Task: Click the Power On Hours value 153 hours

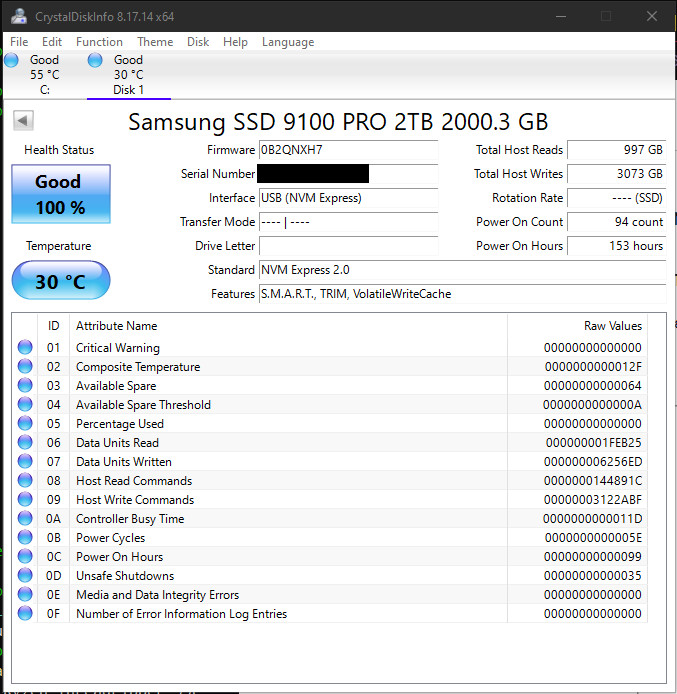Action: (616, 246)
